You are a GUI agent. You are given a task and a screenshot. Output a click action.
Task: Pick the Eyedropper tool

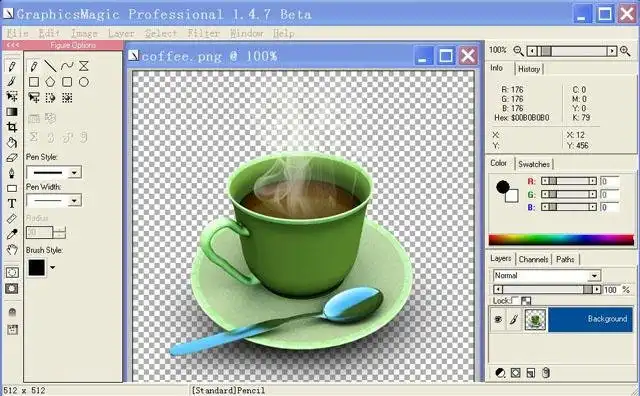[12, 234]
